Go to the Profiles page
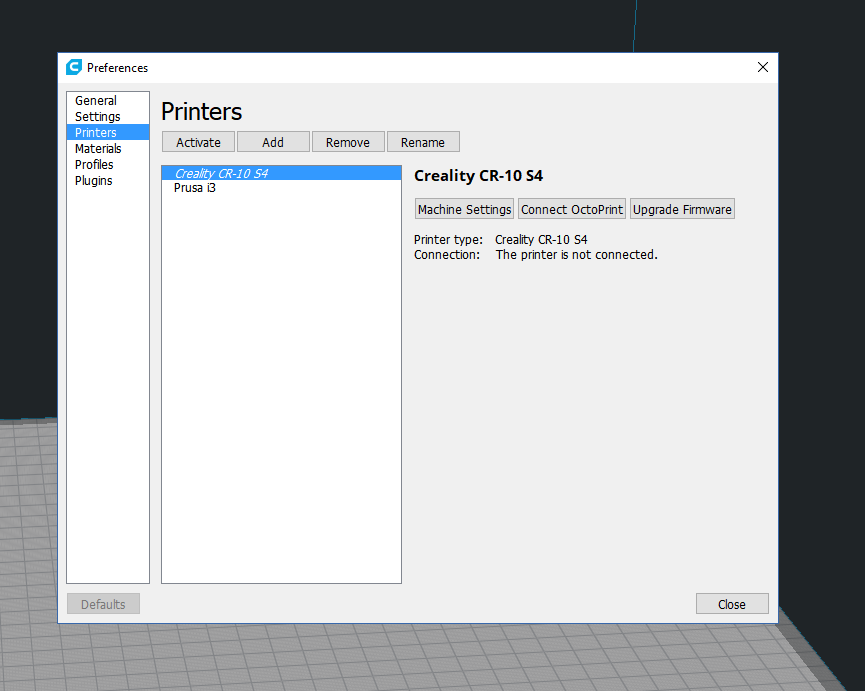The height and width of the screenshot is (691, 865). point(108,164)
